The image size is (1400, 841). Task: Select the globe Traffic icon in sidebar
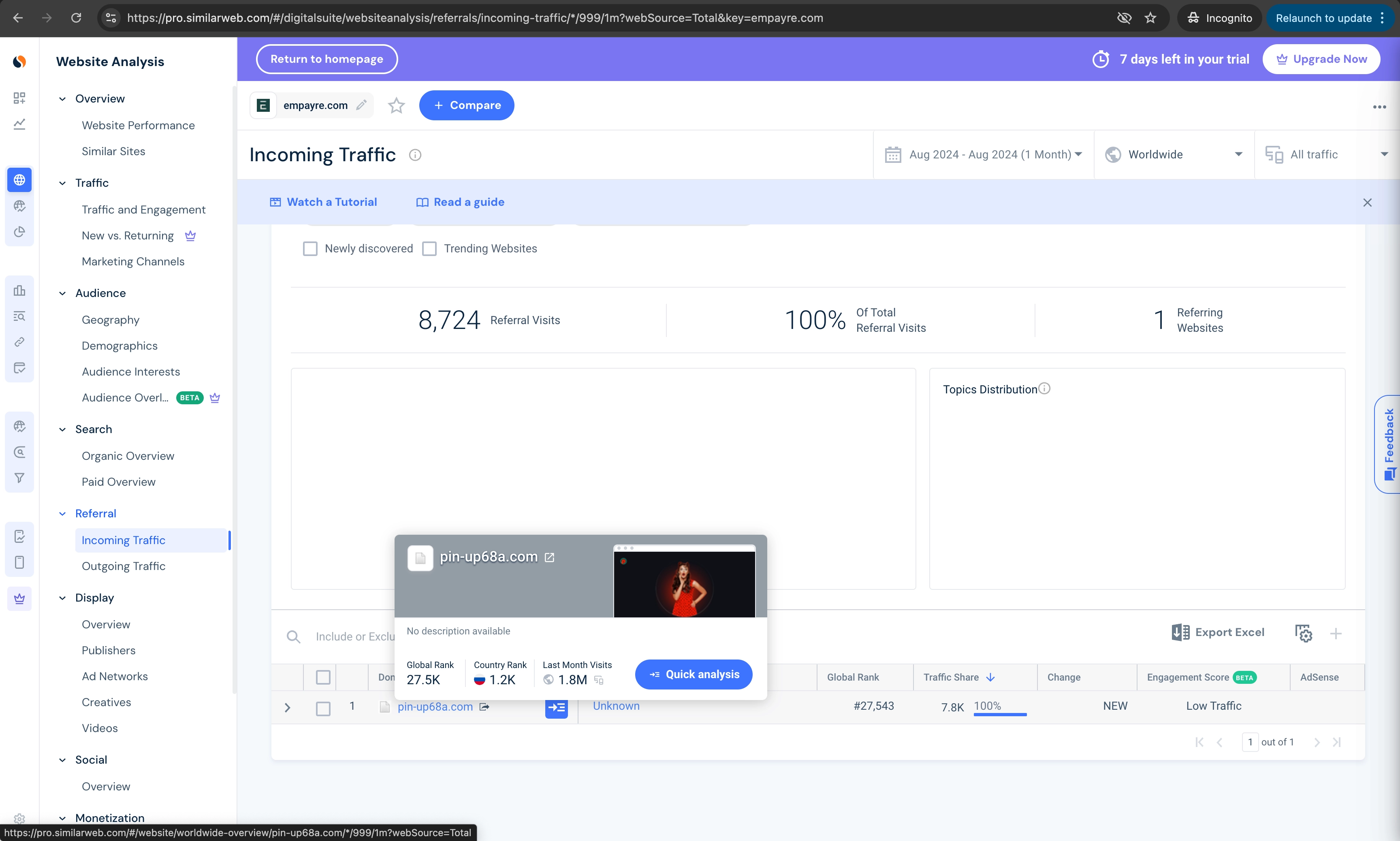[x=19, y=179]
